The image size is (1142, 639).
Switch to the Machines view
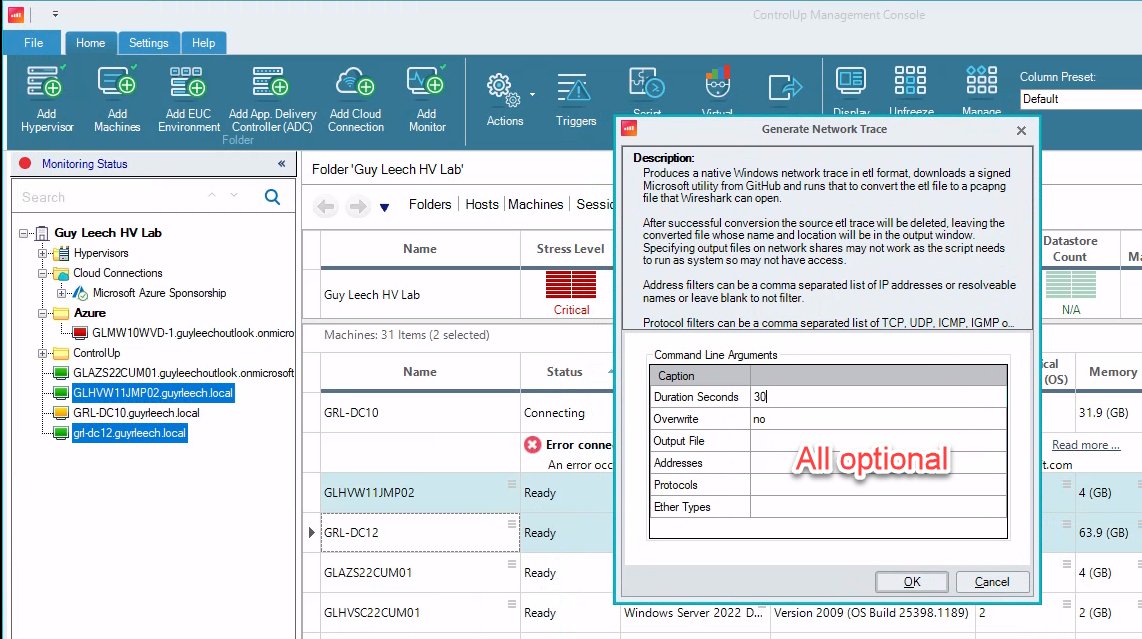click(535, 205)
